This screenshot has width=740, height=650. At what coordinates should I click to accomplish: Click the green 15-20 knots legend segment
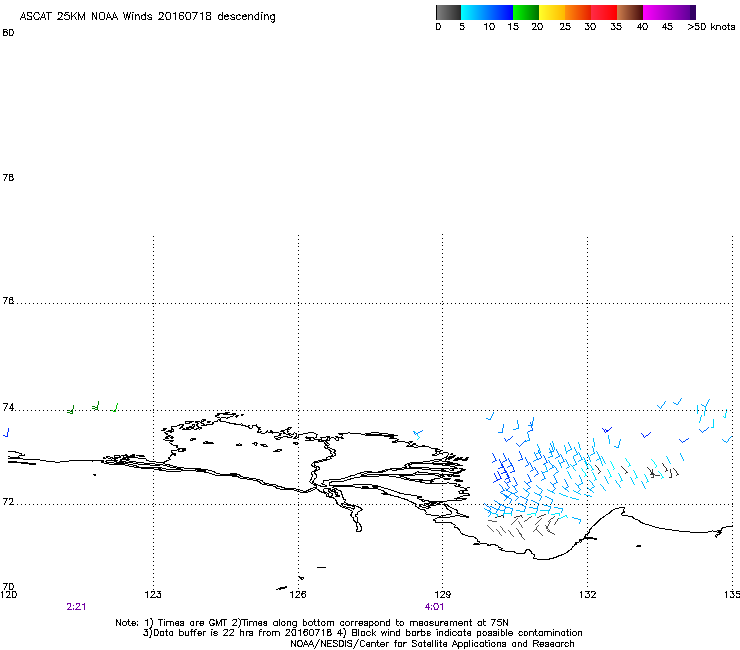[x=526, y=12]
